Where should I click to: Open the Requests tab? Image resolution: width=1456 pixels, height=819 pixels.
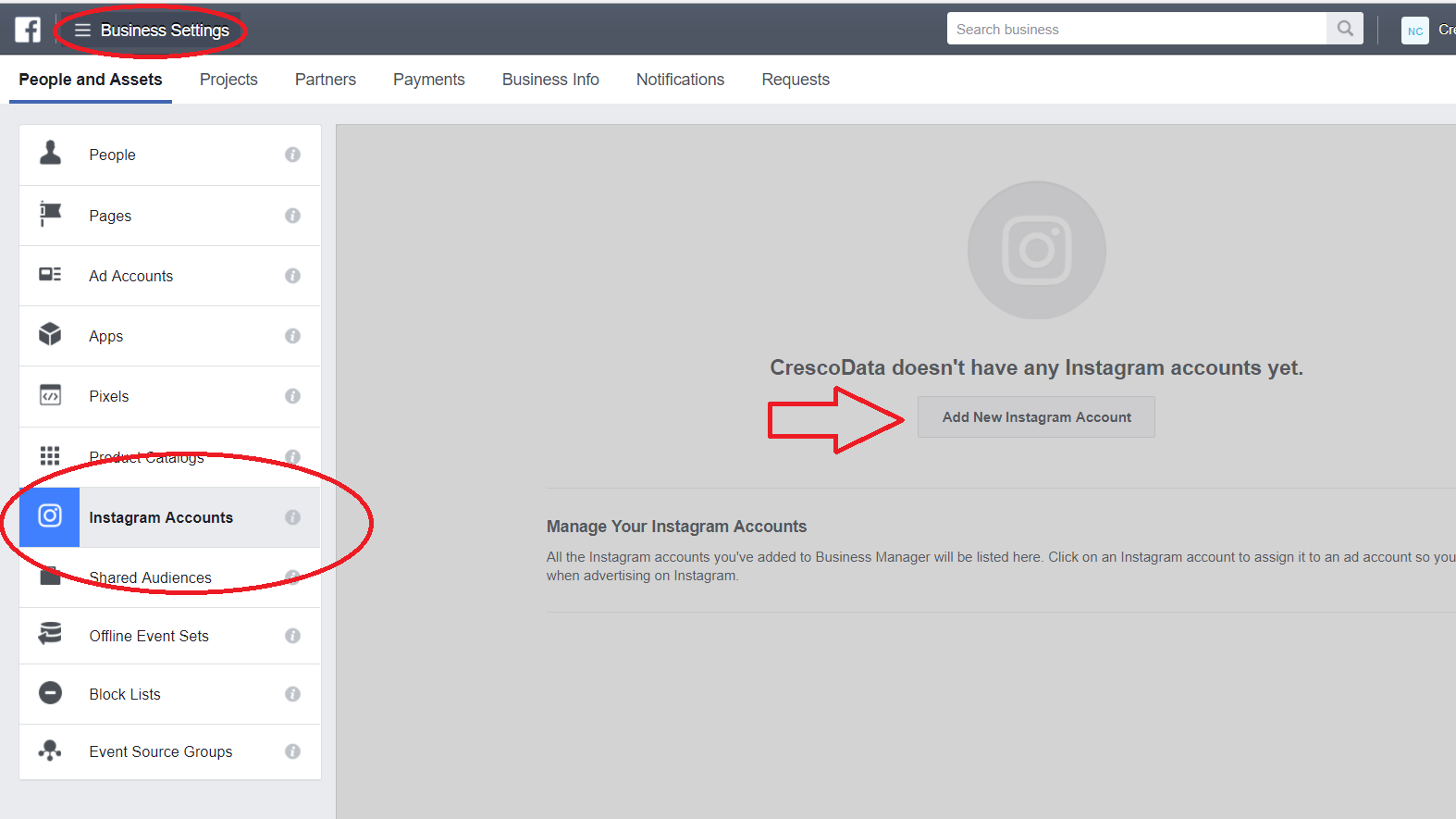(x=796, y=80)
